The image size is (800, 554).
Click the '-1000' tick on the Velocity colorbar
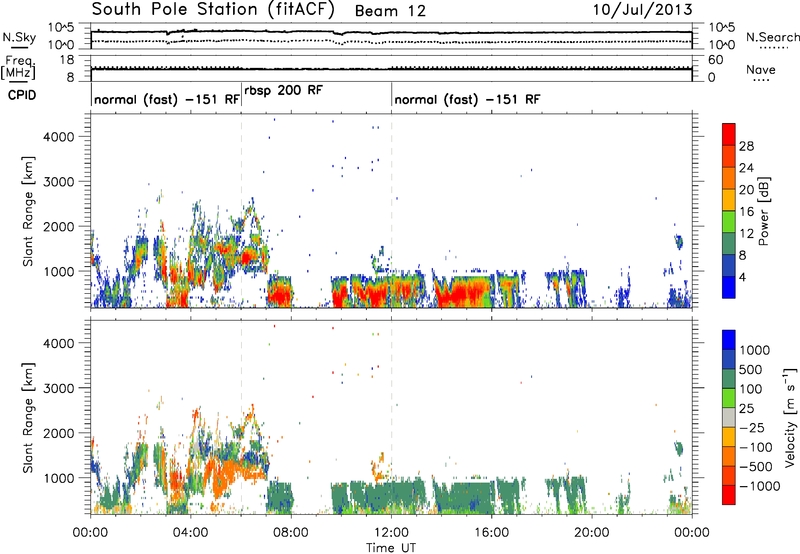coord(759,486)
